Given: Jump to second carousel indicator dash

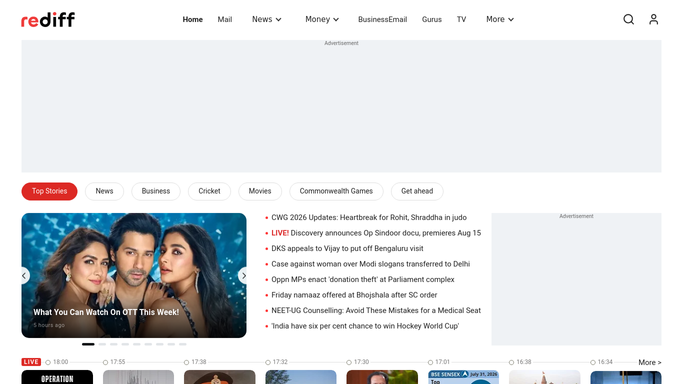Looking at the screenshot, I should click(x=102, y=344).
